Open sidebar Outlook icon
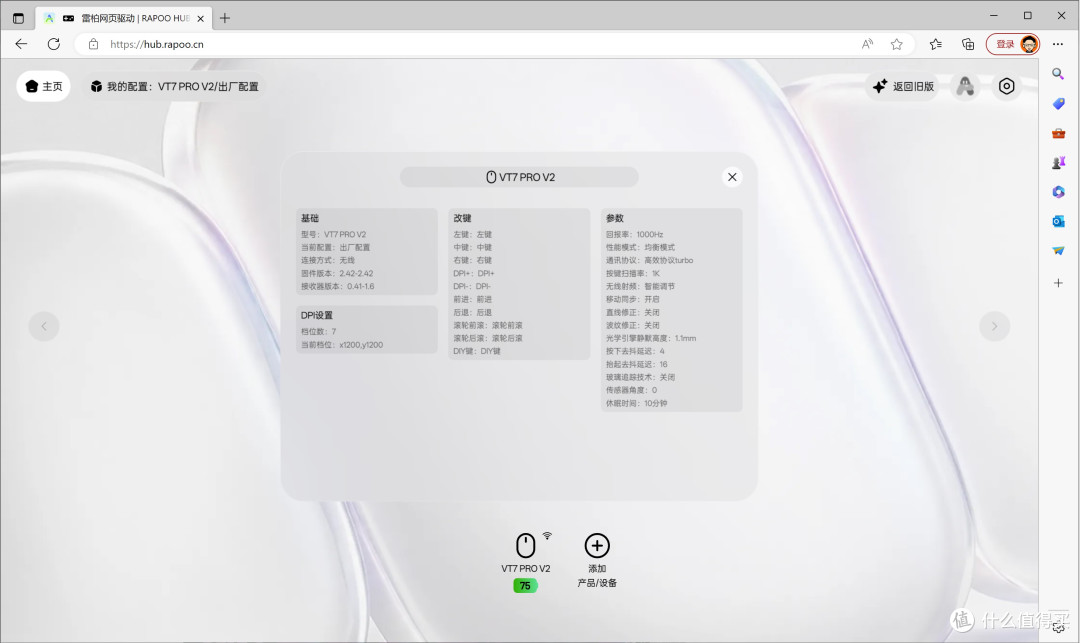The height and width of the screenshot is (643, 1080). [1058, 221]
